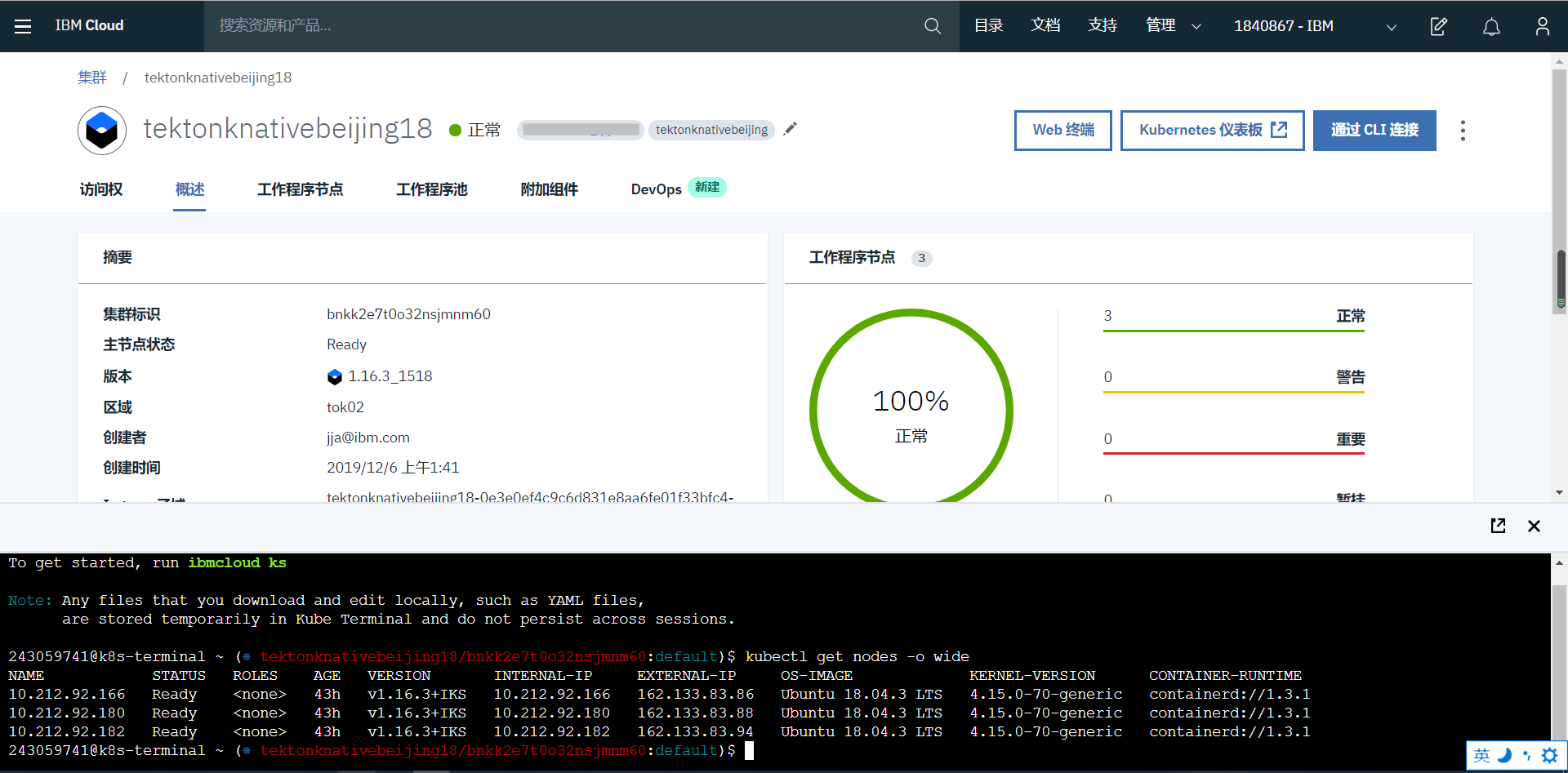Open the 工作程序池 tab

431,189
